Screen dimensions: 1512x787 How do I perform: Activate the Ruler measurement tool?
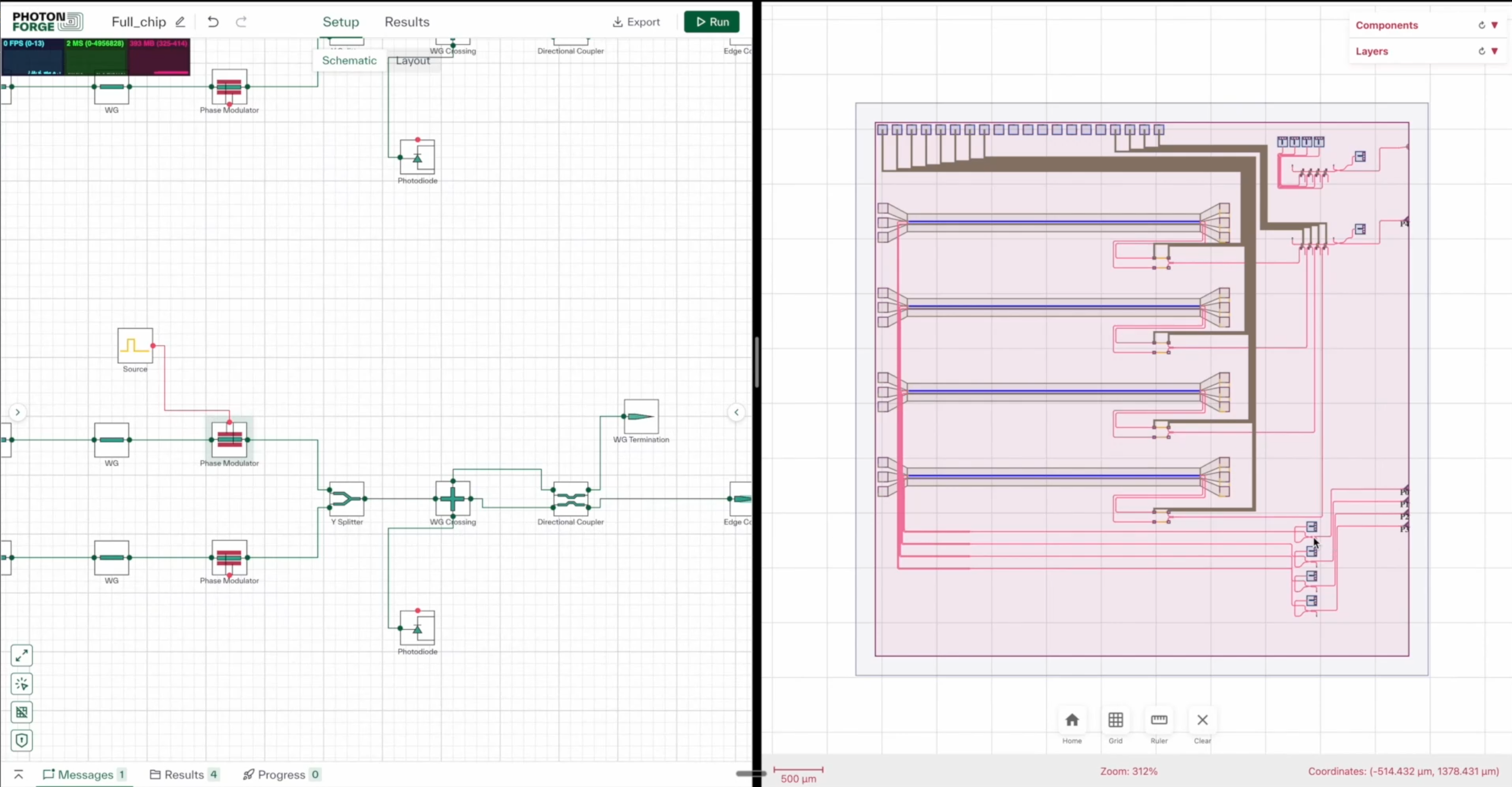pos(1159,720)
